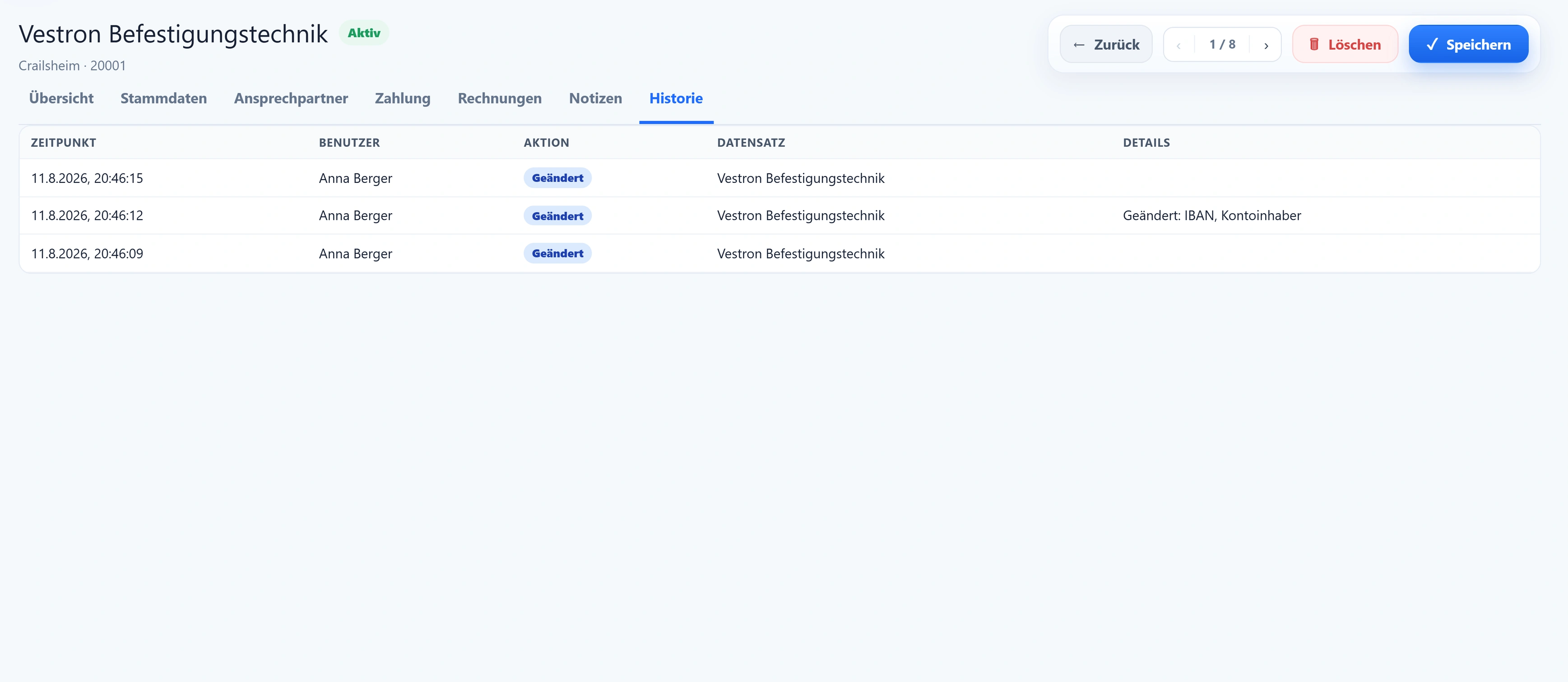Image resolution: width=1568 pixels, height=682 pixels.
Task: Click Anna Berger in the 20:46:09 row
Action: (x=356, y=254)
